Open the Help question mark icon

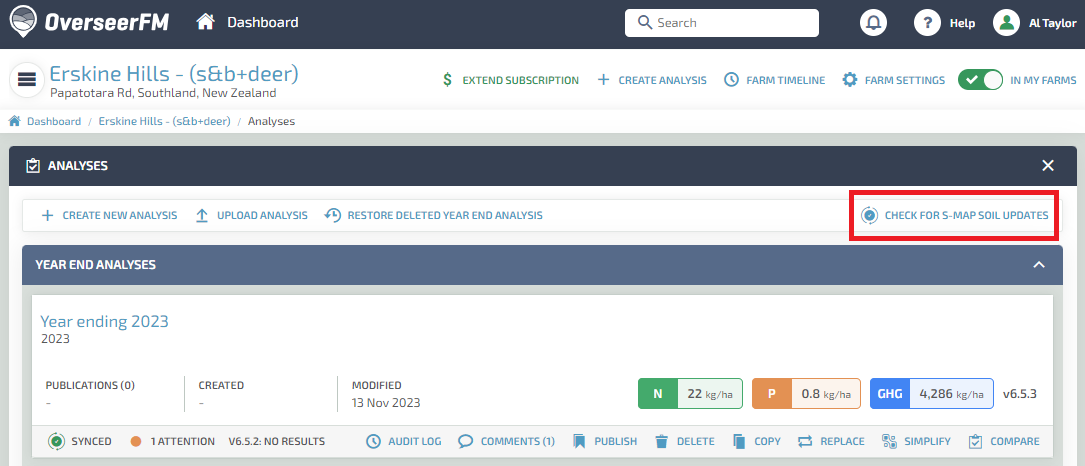click(x=927, y=23)
